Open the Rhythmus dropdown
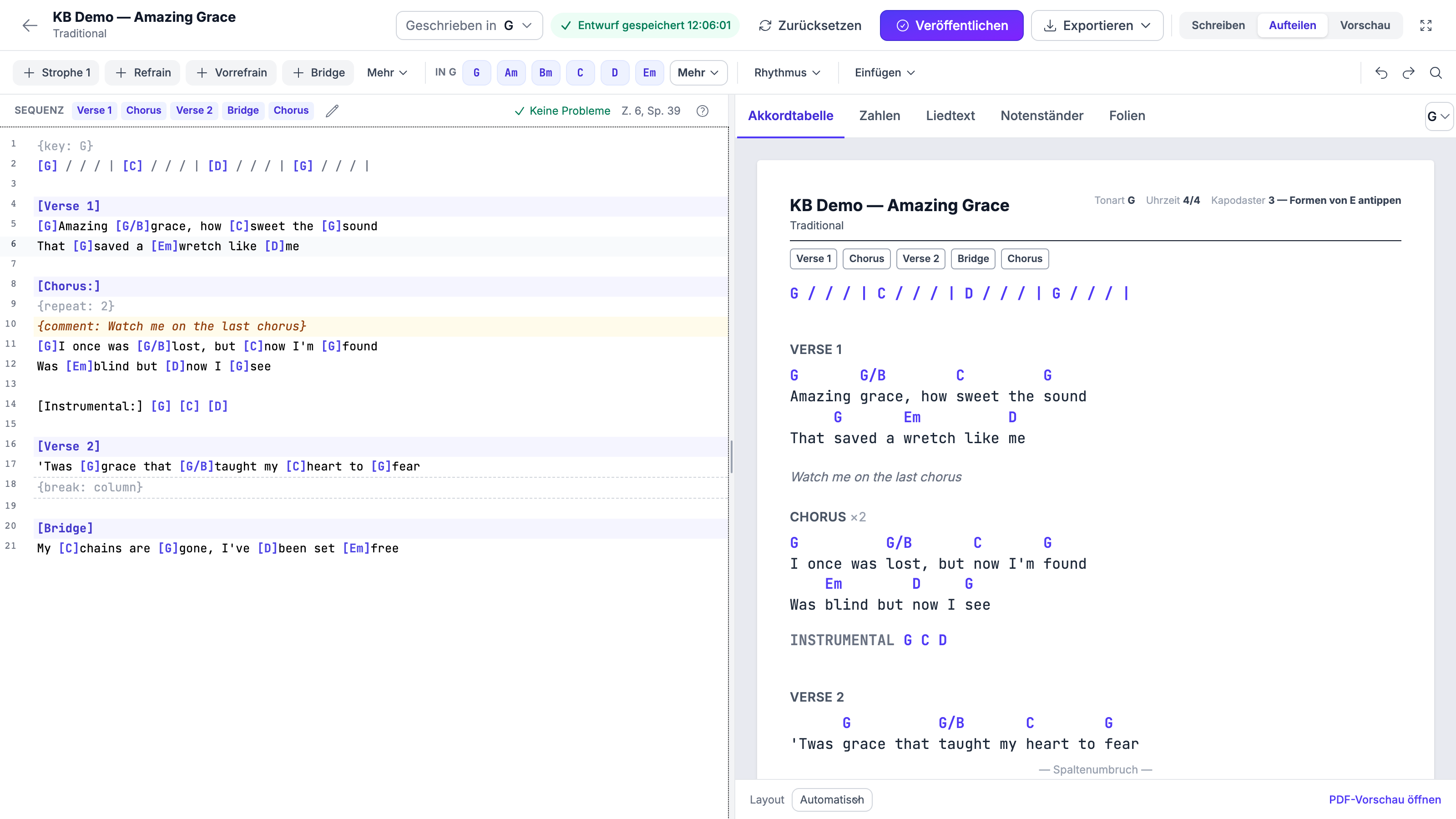The width and height of the screenshot is (1456, 819). coord(786,73)
